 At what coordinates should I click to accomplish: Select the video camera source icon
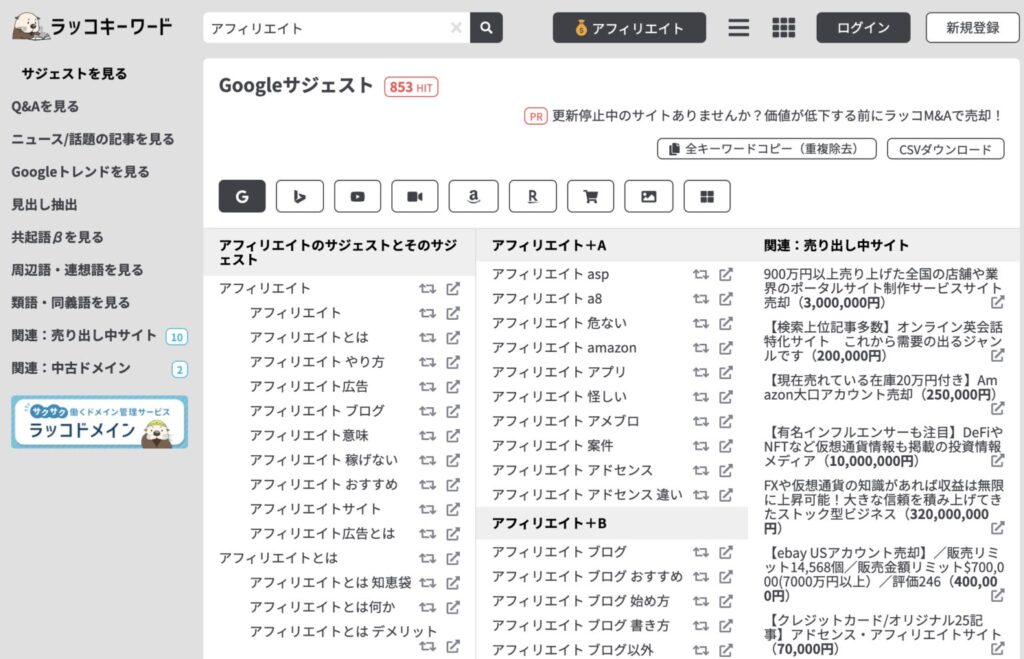(x=415, y=196)
